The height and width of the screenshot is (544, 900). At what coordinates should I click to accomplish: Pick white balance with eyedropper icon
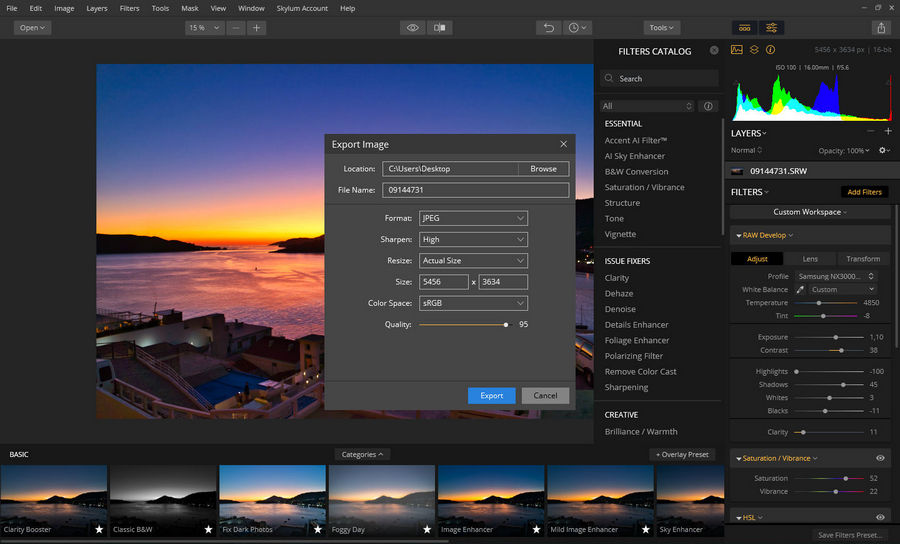[x=800, y=289]
